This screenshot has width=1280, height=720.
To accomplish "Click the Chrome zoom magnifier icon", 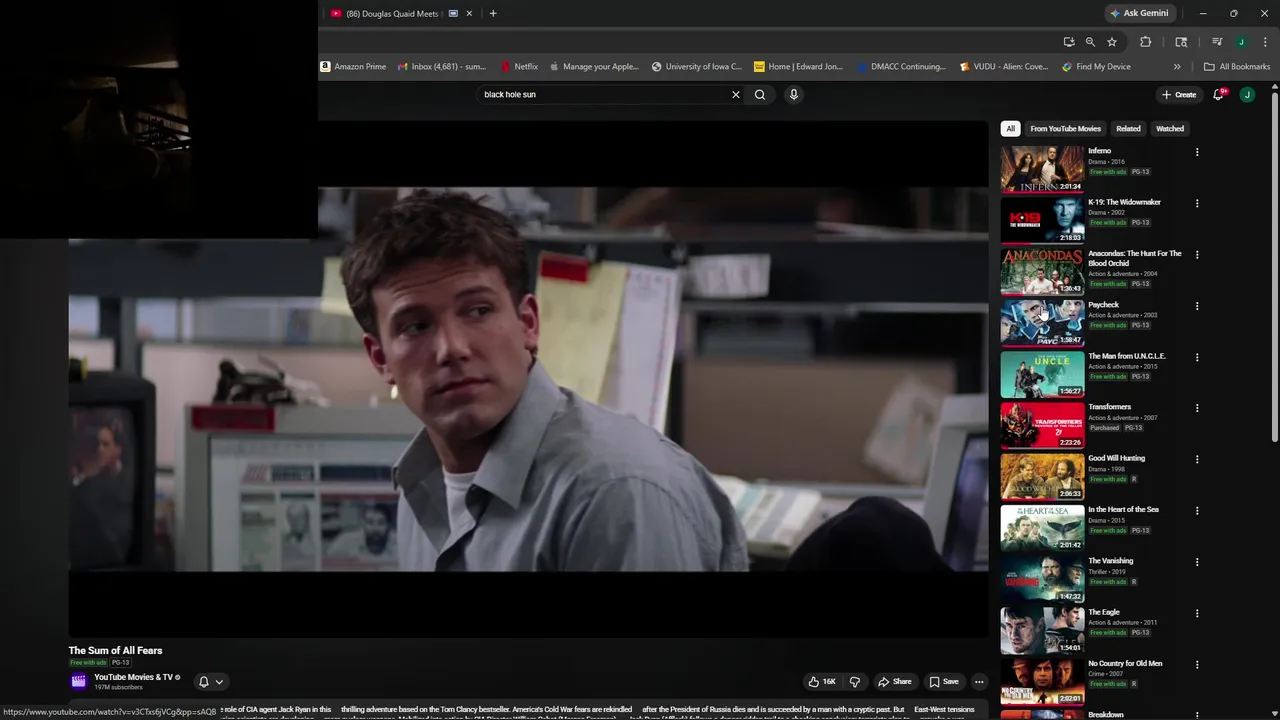I will pos(1090,42).
